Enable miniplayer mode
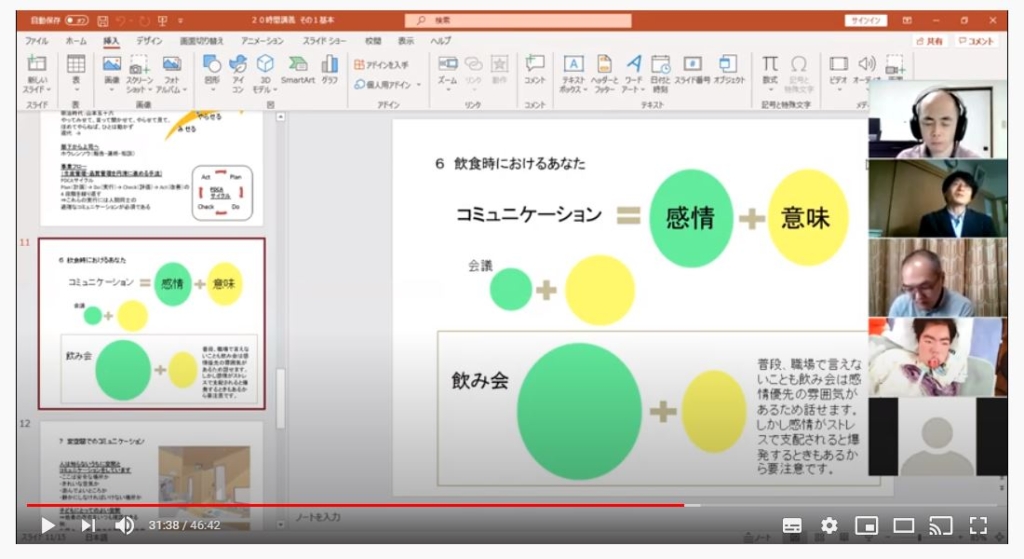 (866, 525)
